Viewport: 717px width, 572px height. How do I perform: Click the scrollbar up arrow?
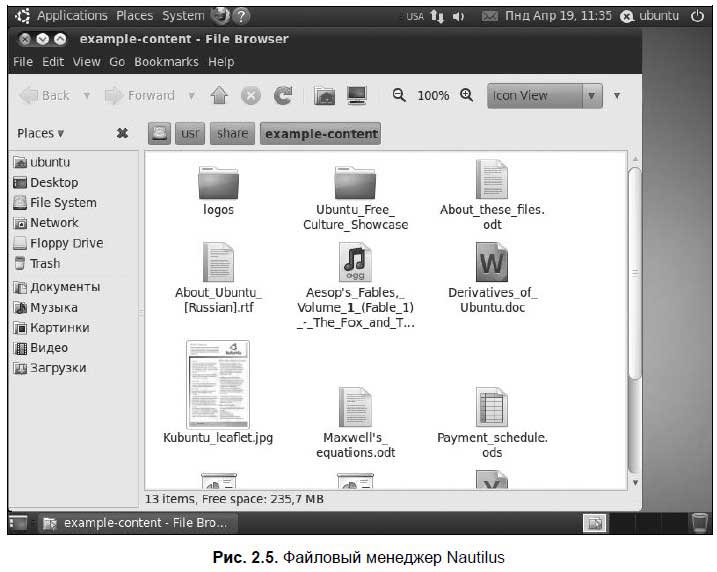(635, 159)
